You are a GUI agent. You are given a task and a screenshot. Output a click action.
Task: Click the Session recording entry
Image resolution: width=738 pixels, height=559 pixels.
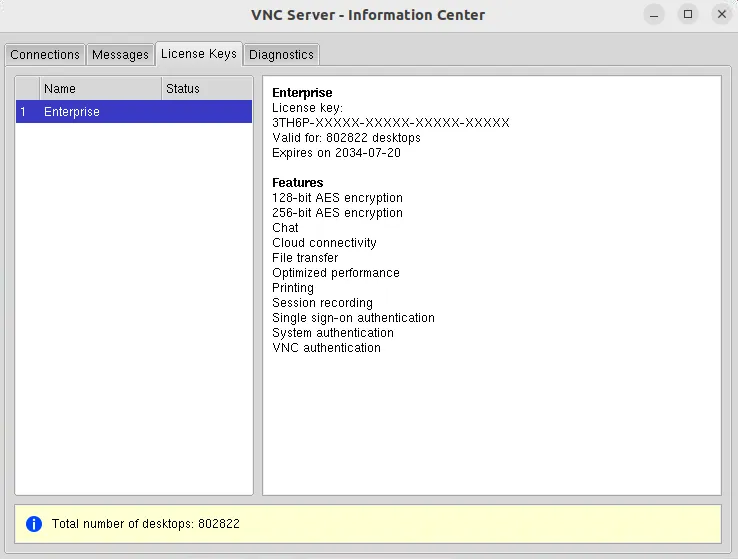coord(322,303)
